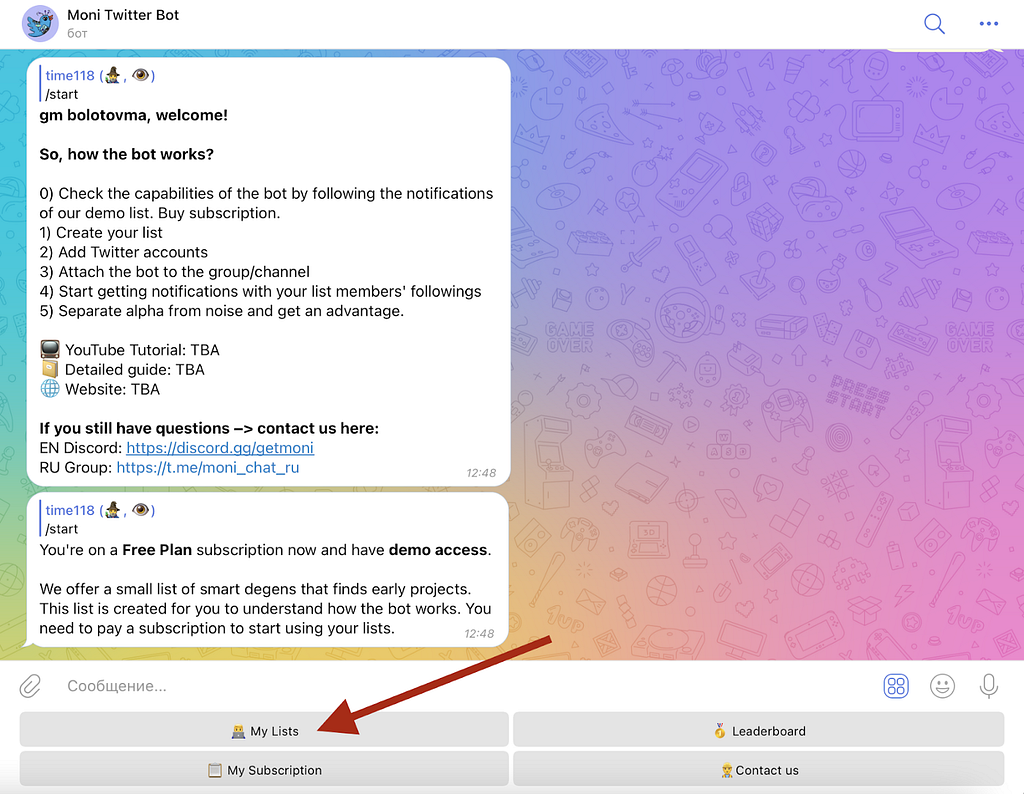This screenshot has height=794, width=1024.
Task: Attach a file with the paperclip icon
Action: [x=30, y=686]
